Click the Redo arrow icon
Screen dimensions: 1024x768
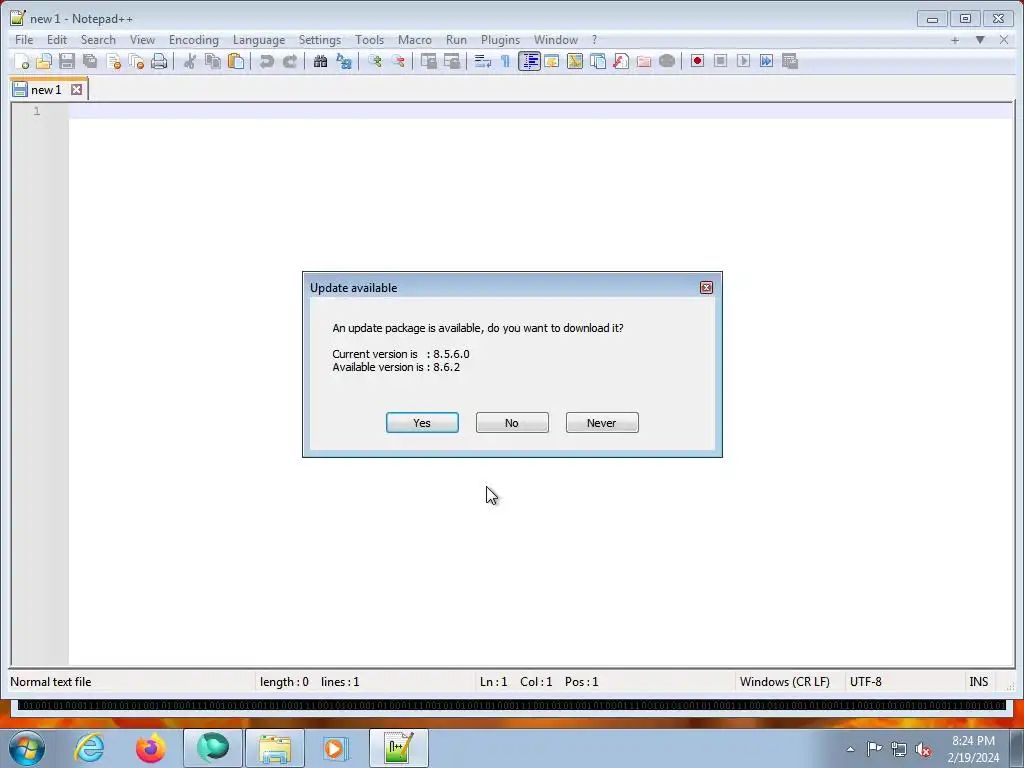point(289,61)
